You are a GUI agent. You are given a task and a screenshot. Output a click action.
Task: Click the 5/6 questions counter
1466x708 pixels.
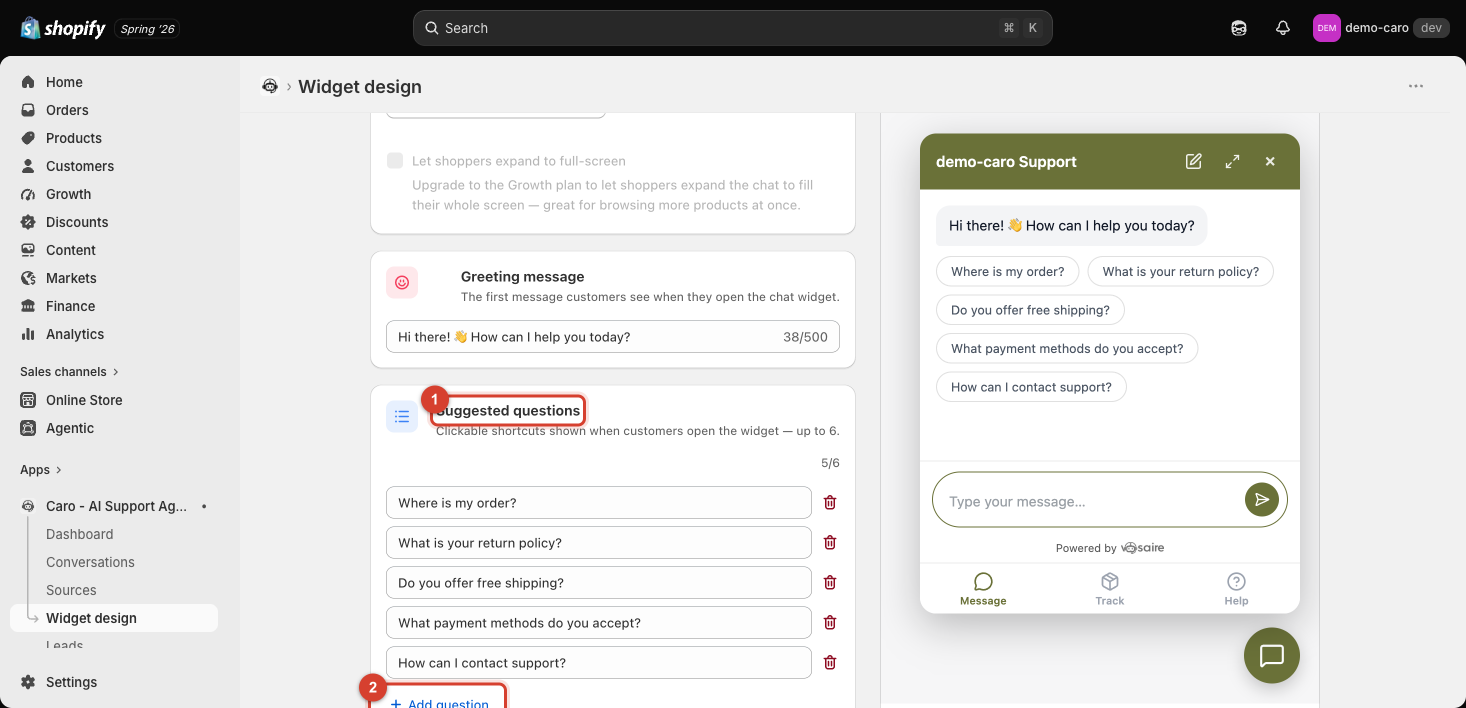tap(830, 463)
